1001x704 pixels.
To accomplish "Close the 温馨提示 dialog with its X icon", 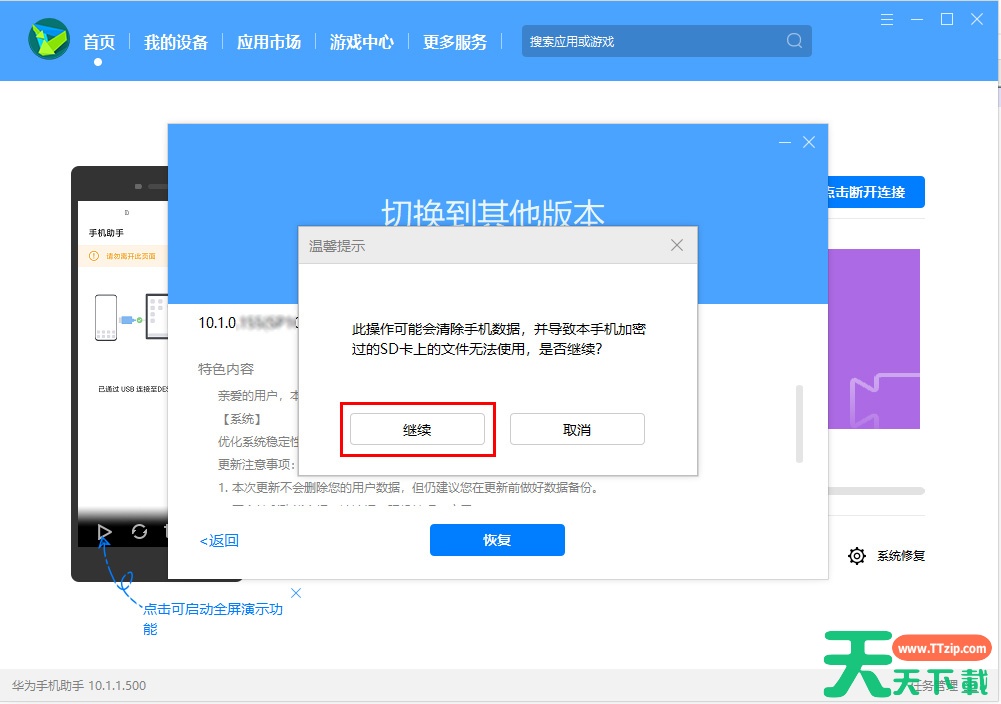I will pyautogui.click(x=676, y=245).
